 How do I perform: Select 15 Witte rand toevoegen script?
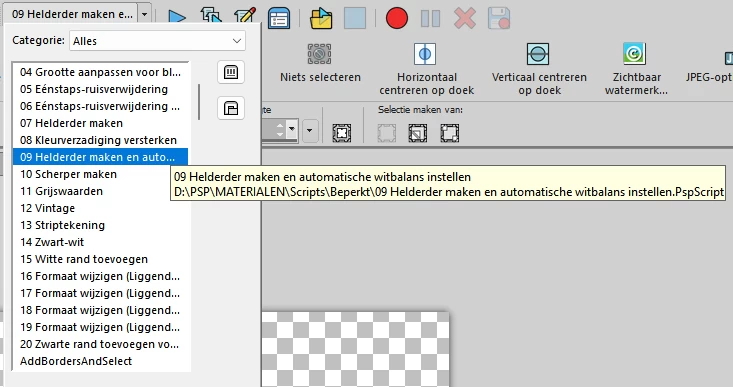(x=100, y=259)
